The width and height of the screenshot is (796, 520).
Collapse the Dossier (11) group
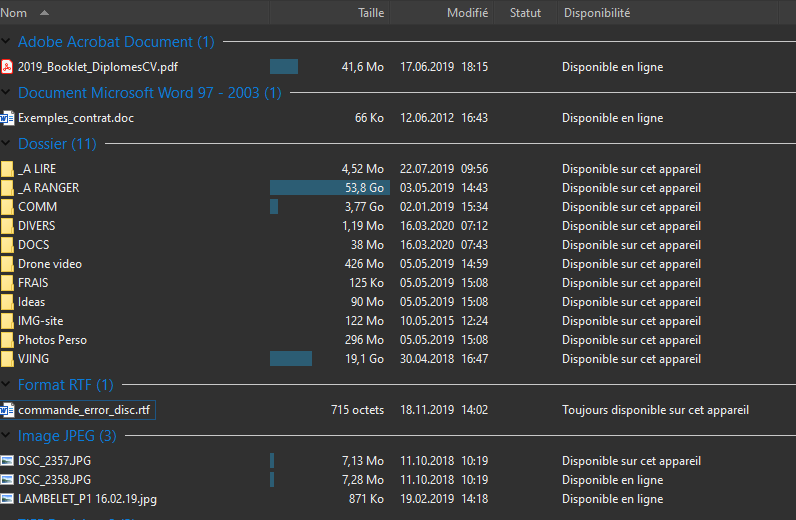[x=6, y=143]
